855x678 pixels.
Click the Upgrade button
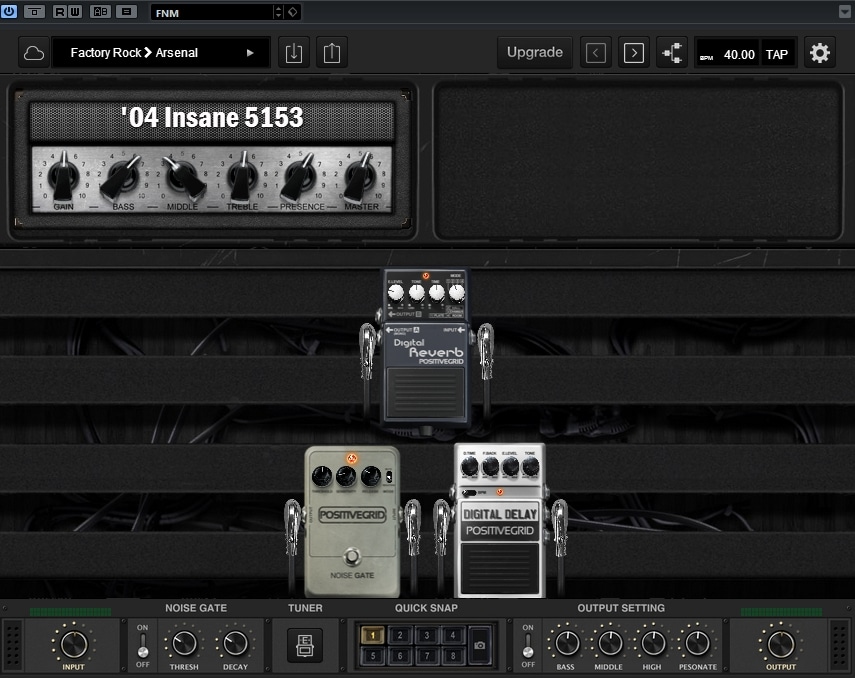(535, 52)
